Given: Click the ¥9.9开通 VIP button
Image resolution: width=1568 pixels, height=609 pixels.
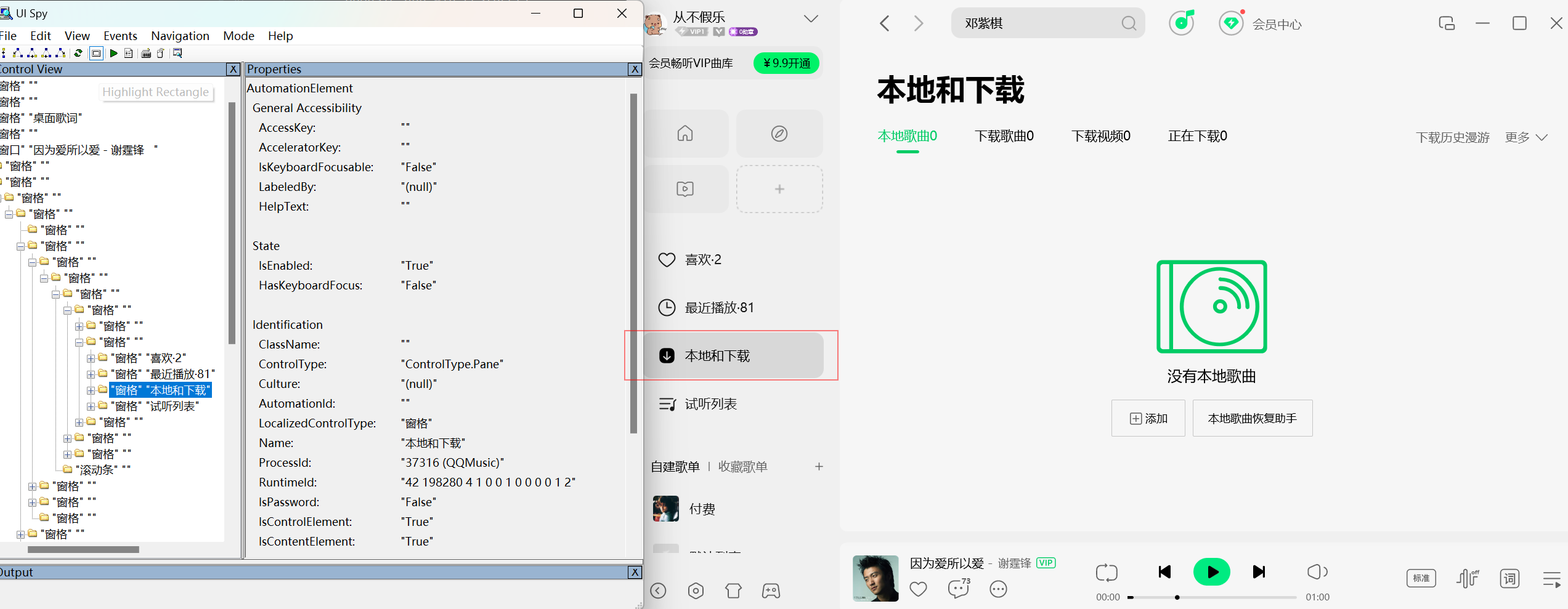Looking at the screenshot, I should 786,63.
